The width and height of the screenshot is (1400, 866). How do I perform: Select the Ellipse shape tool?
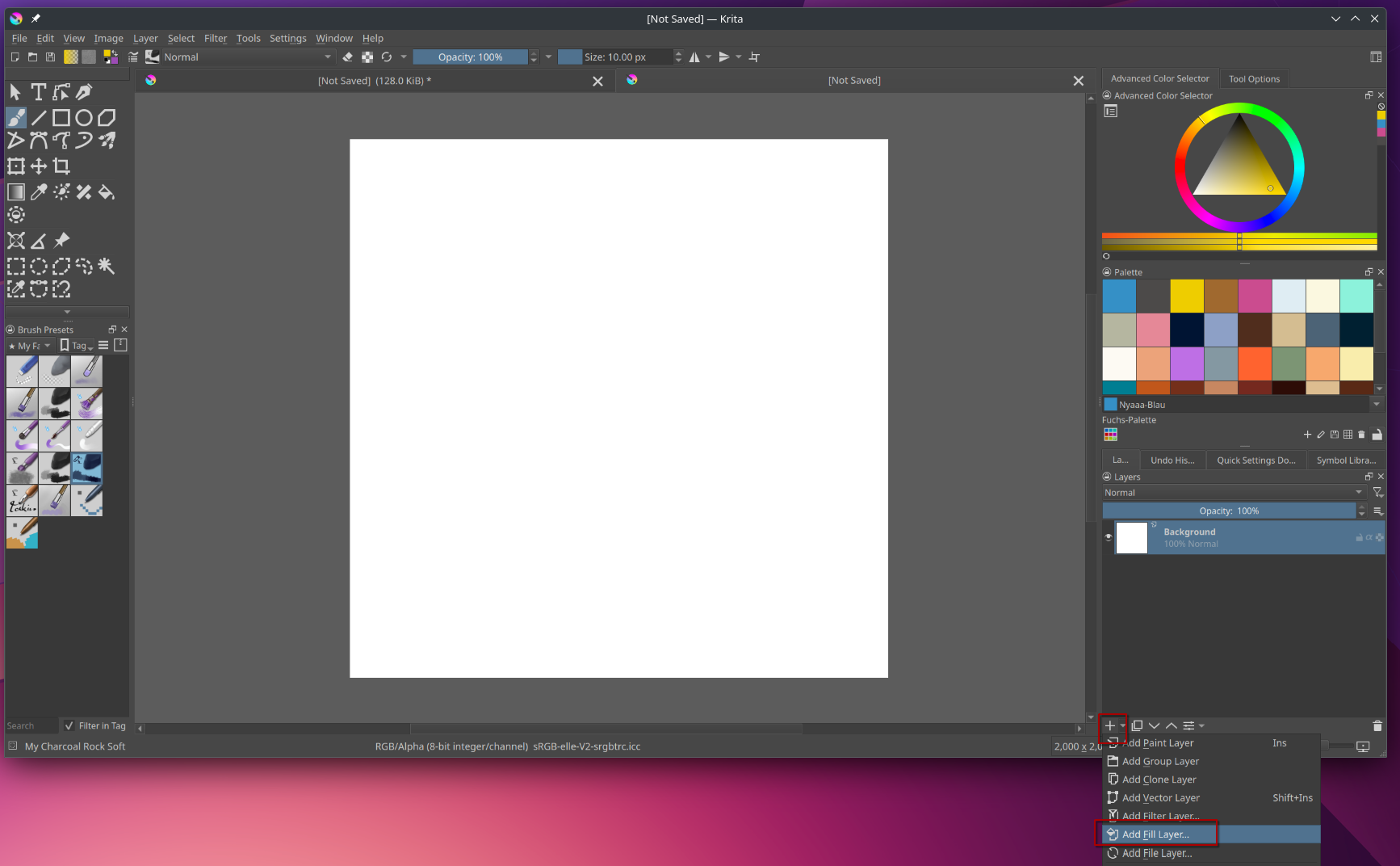(84, 118)
